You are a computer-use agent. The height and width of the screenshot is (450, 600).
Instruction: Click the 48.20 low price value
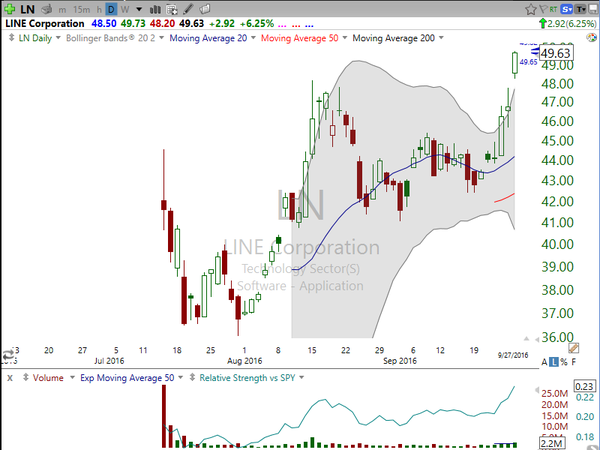pos(162,24)
